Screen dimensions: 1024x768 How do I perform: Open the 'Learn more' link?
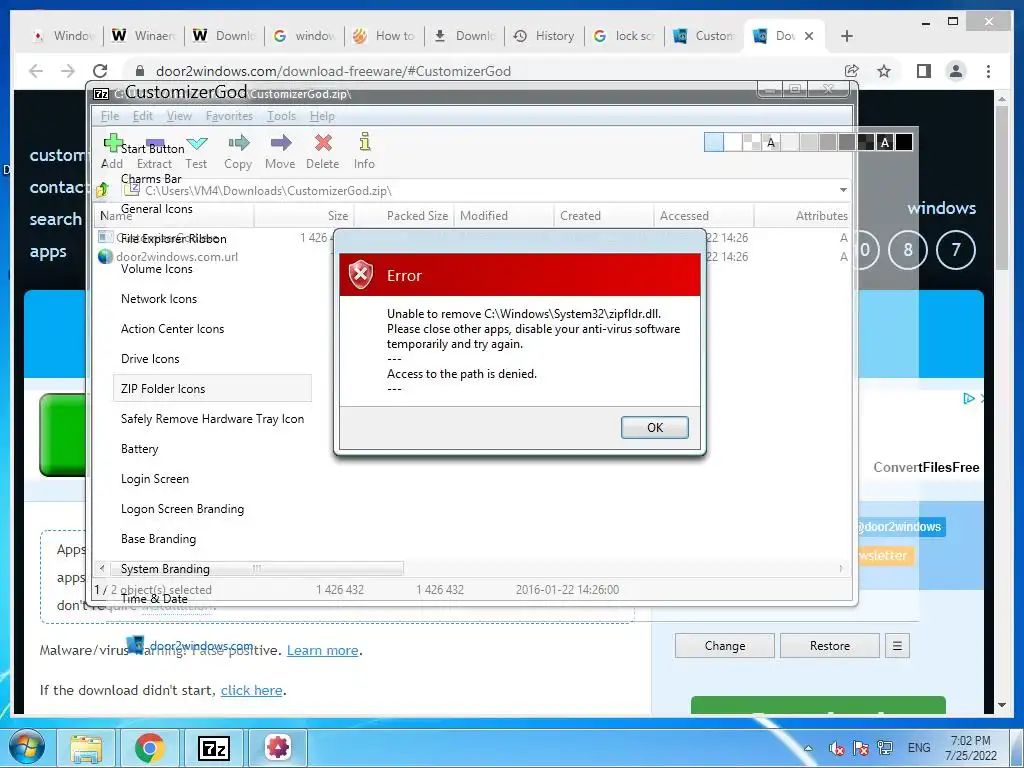coord(323,650)
